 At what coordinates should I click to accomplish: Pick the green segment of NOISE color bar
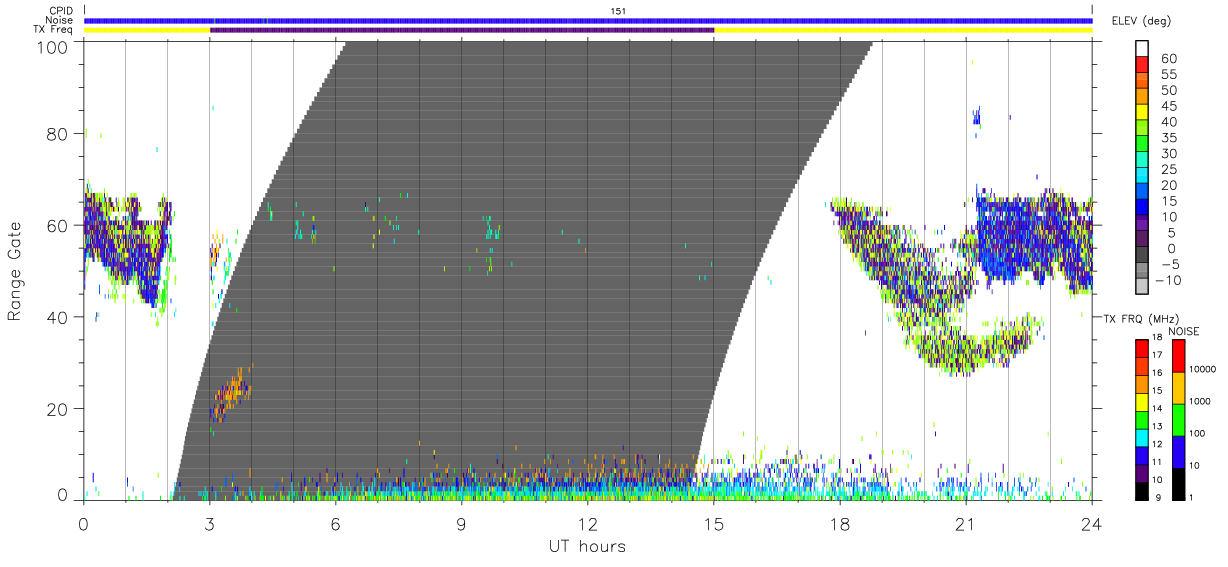(x=1179, y=420)
